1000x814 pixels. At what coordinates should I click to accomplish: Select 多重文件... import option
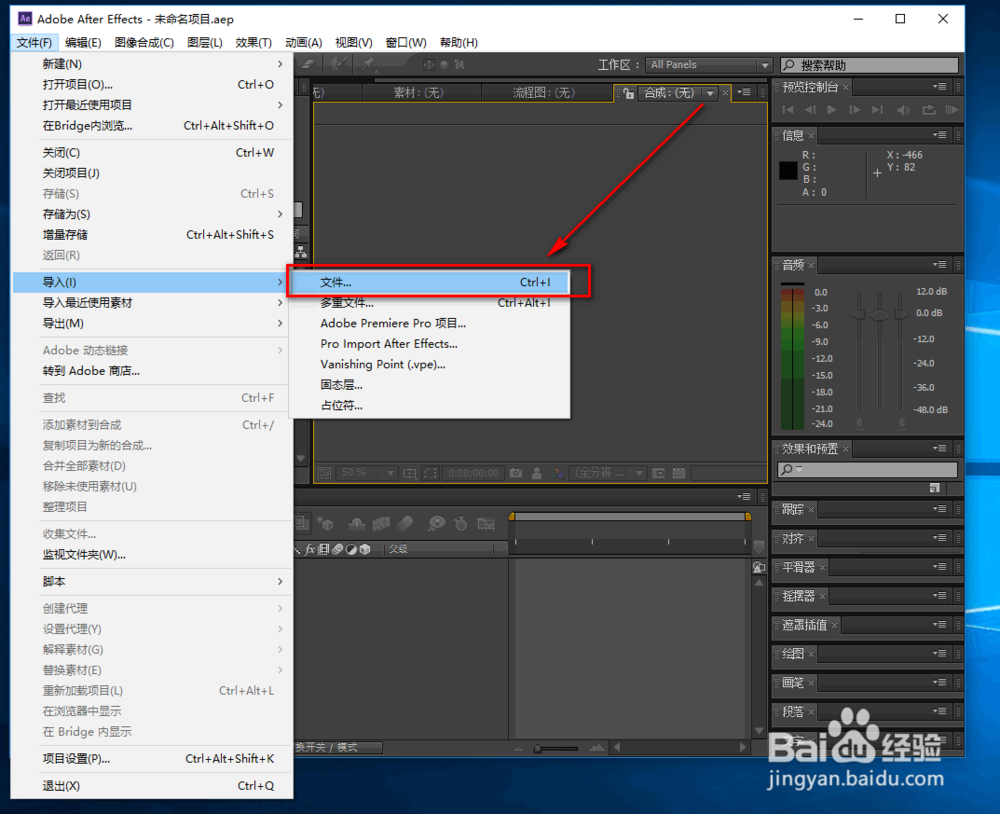429,302
